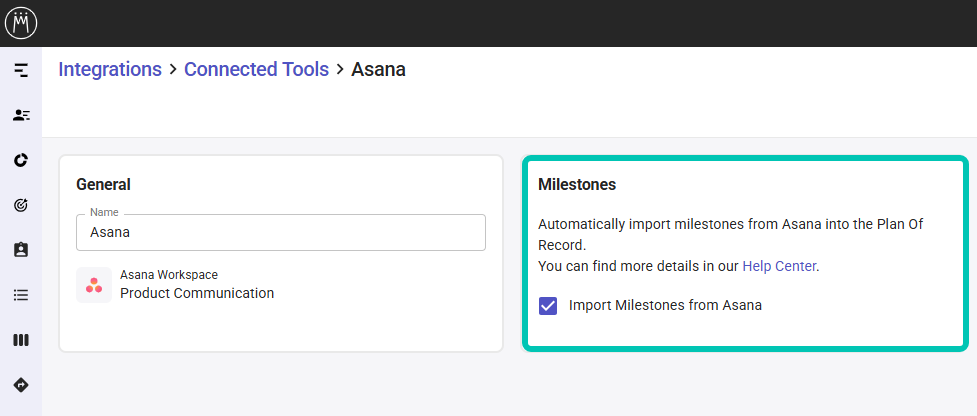The image size is (977, 416).
Task: Open the Help Center link
Action: 779,266
